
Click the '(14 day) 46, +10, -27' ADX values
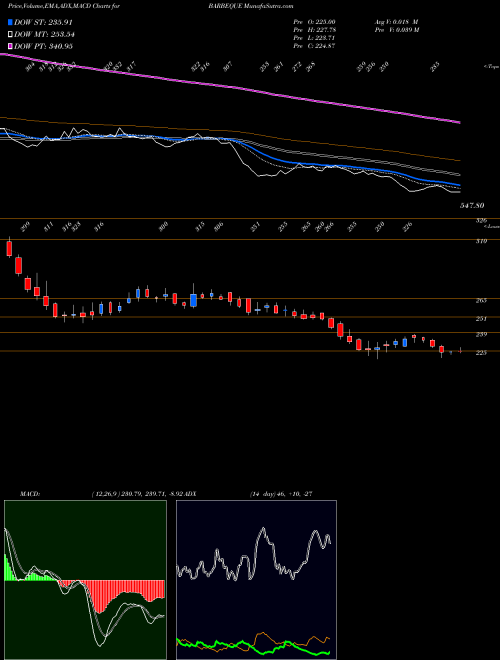click(281, 494)
